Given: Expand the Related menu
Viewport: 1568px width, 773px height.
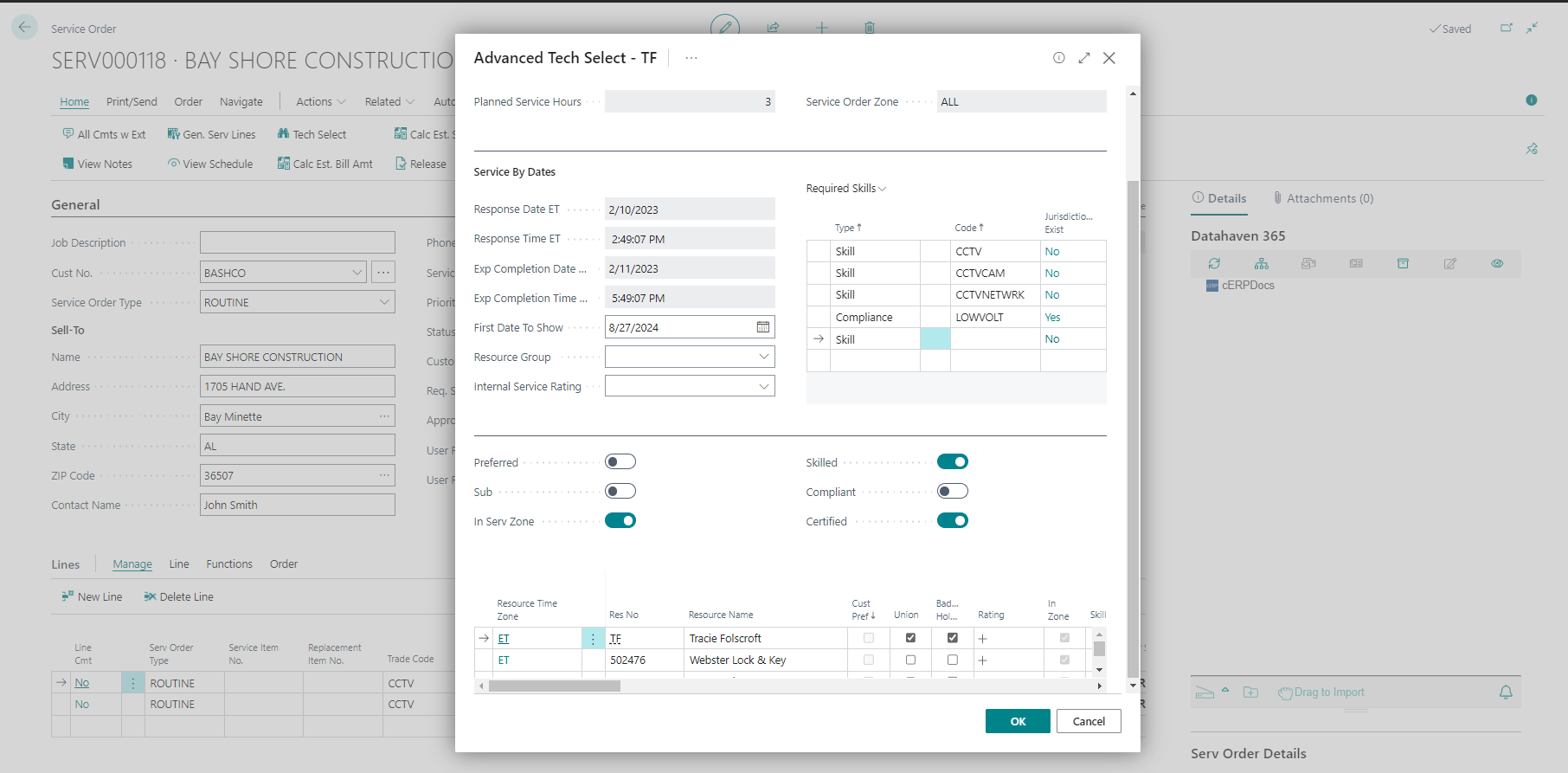Looking at the screenshot, I should [389, 101].
